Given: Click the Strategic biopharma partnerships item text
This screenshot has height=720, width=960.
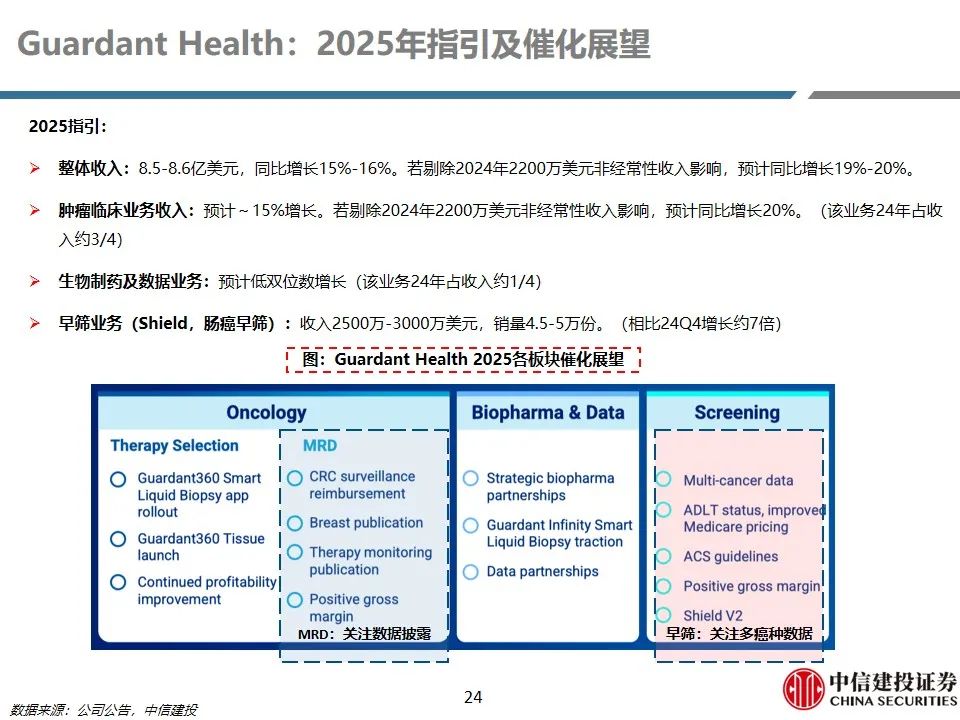Looking at the screenshot, I should [x=550, y=487].
